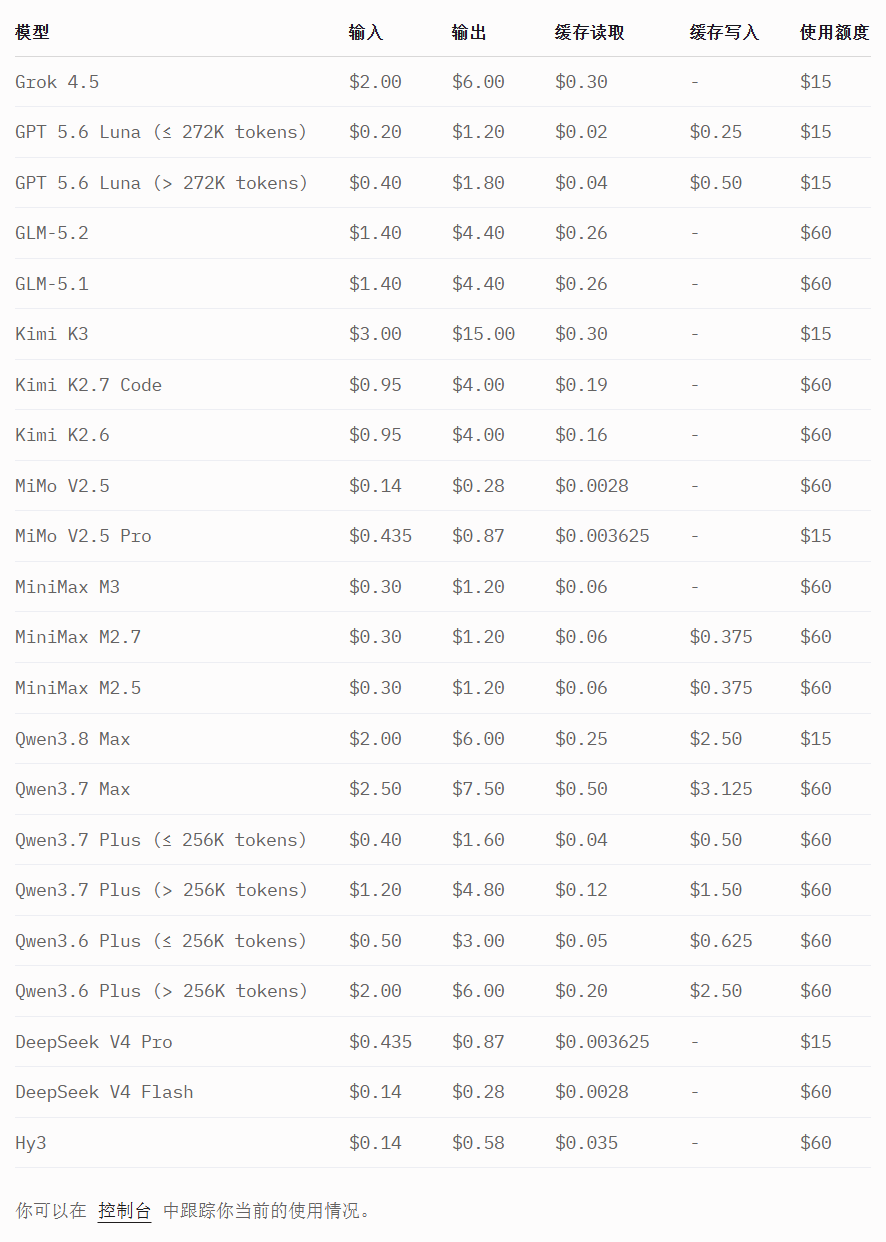Click the $15.00 output price for Kimi K3
The image size is (886, 1242).
point(484,334)
